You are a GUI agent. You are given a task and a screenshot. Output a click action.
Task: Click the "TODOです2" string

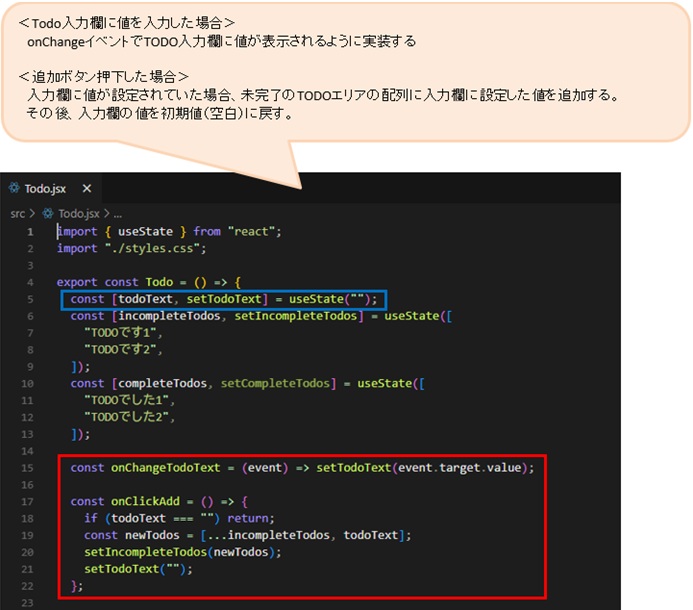tap(121, 350)
